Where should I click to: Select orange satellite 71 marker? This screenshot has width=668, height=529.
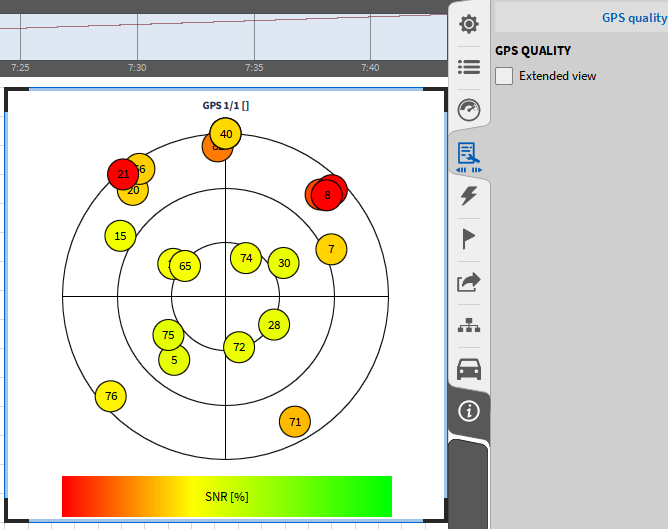[294, 422]
